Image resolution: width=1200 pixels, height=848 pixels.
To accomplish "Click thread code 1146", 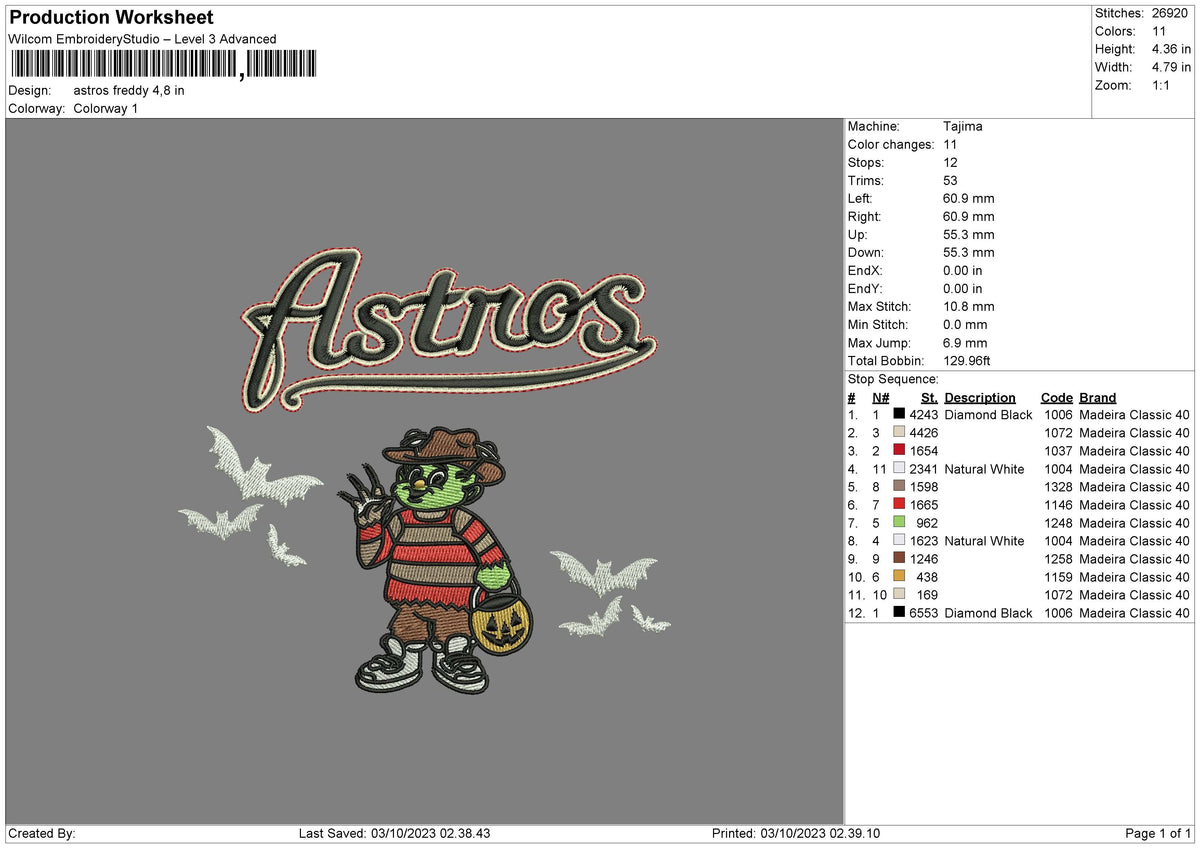I will pyautogui.click(x=1058, y=504).
